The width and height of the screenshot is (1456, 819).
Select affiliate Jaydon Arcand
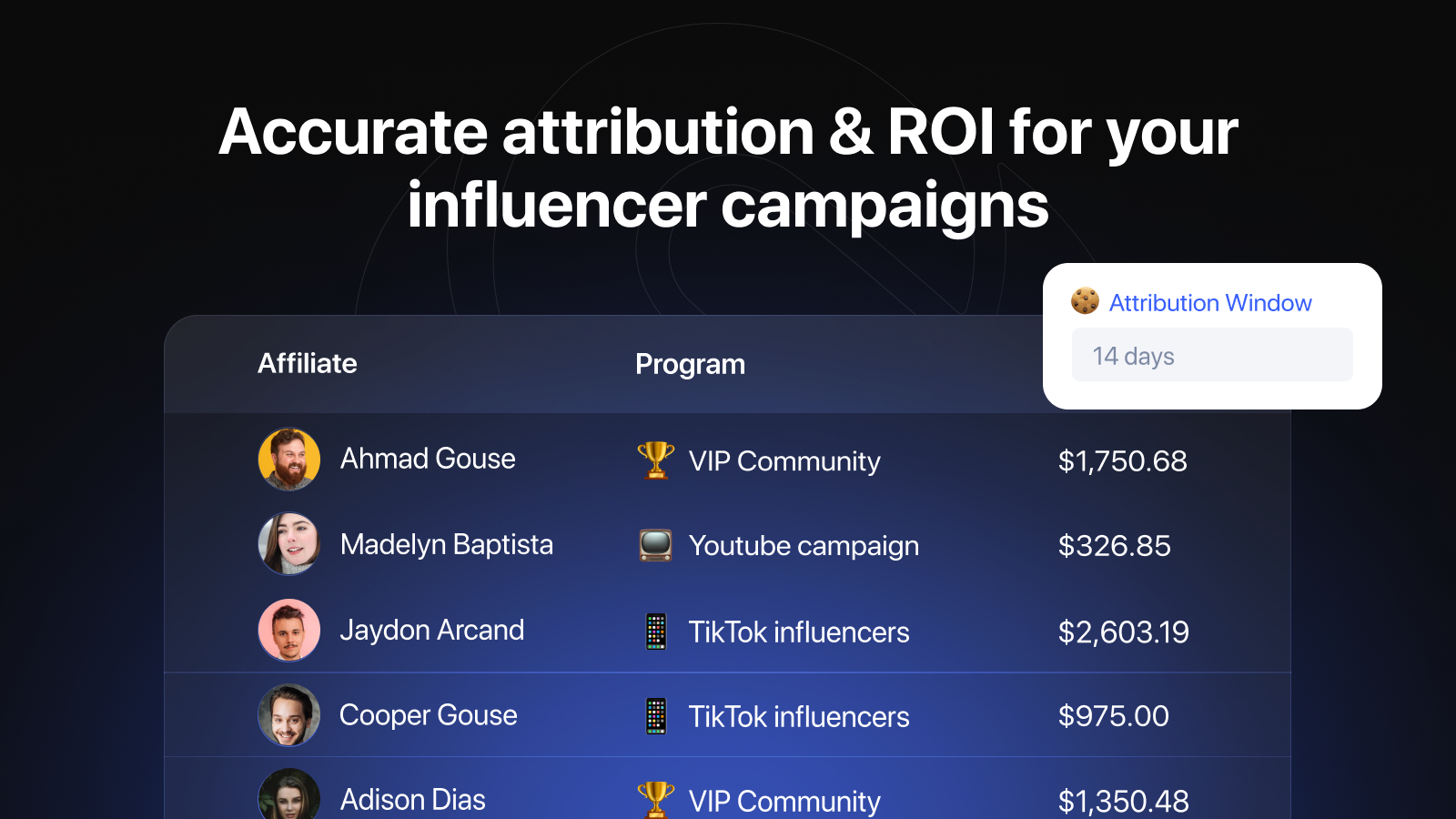point(432,630)
